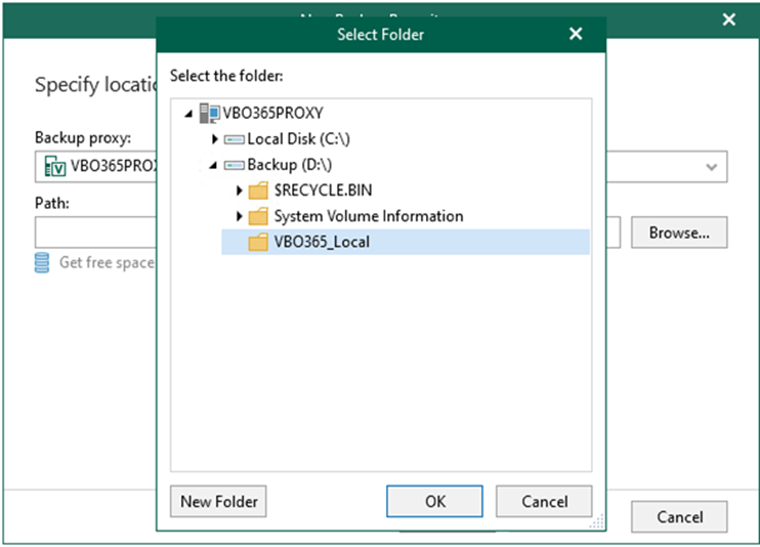This screenshot has width=760, height=547.
Task: Click the Local Disk (C:\) drive icon
Action: point(234,140)
